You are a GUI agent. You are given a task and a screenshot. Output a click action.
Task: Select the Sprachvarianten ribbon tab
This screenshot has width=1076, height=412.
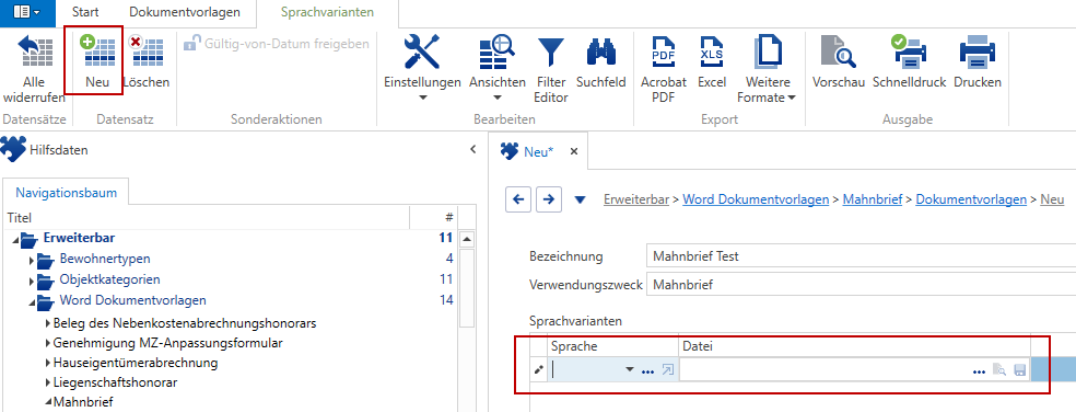(x=327, y=12)
